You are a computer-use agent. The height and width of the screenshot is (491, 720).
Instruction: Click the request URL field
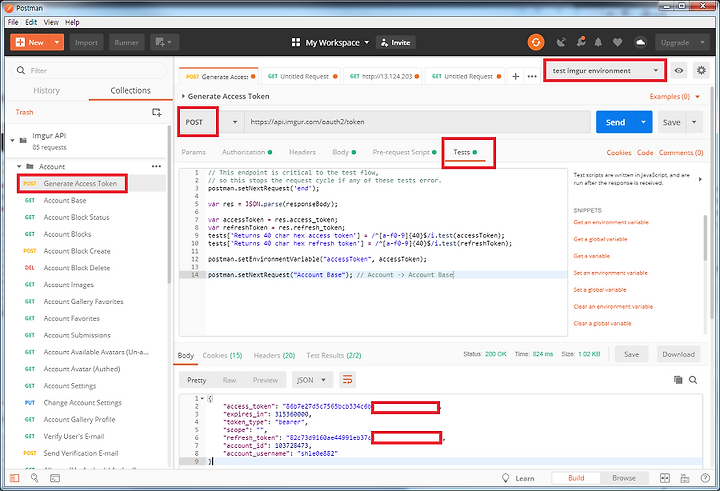pos(417,122)
